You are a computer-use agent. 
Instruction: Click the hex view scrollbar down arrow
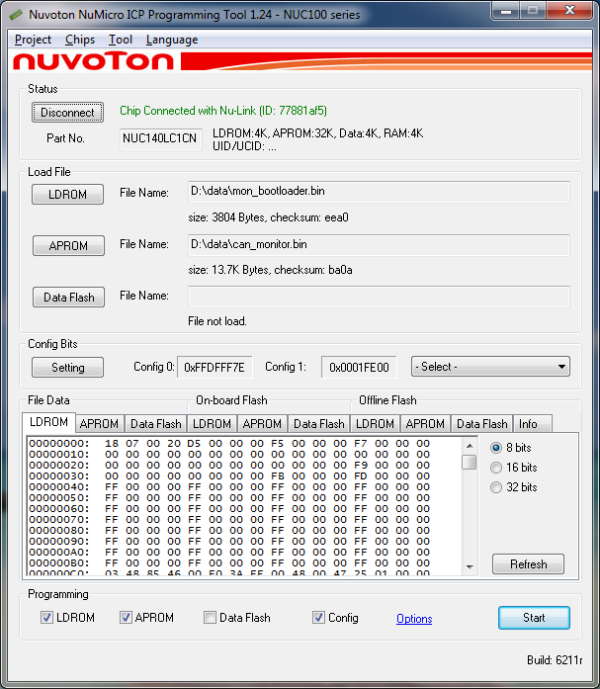469,567
